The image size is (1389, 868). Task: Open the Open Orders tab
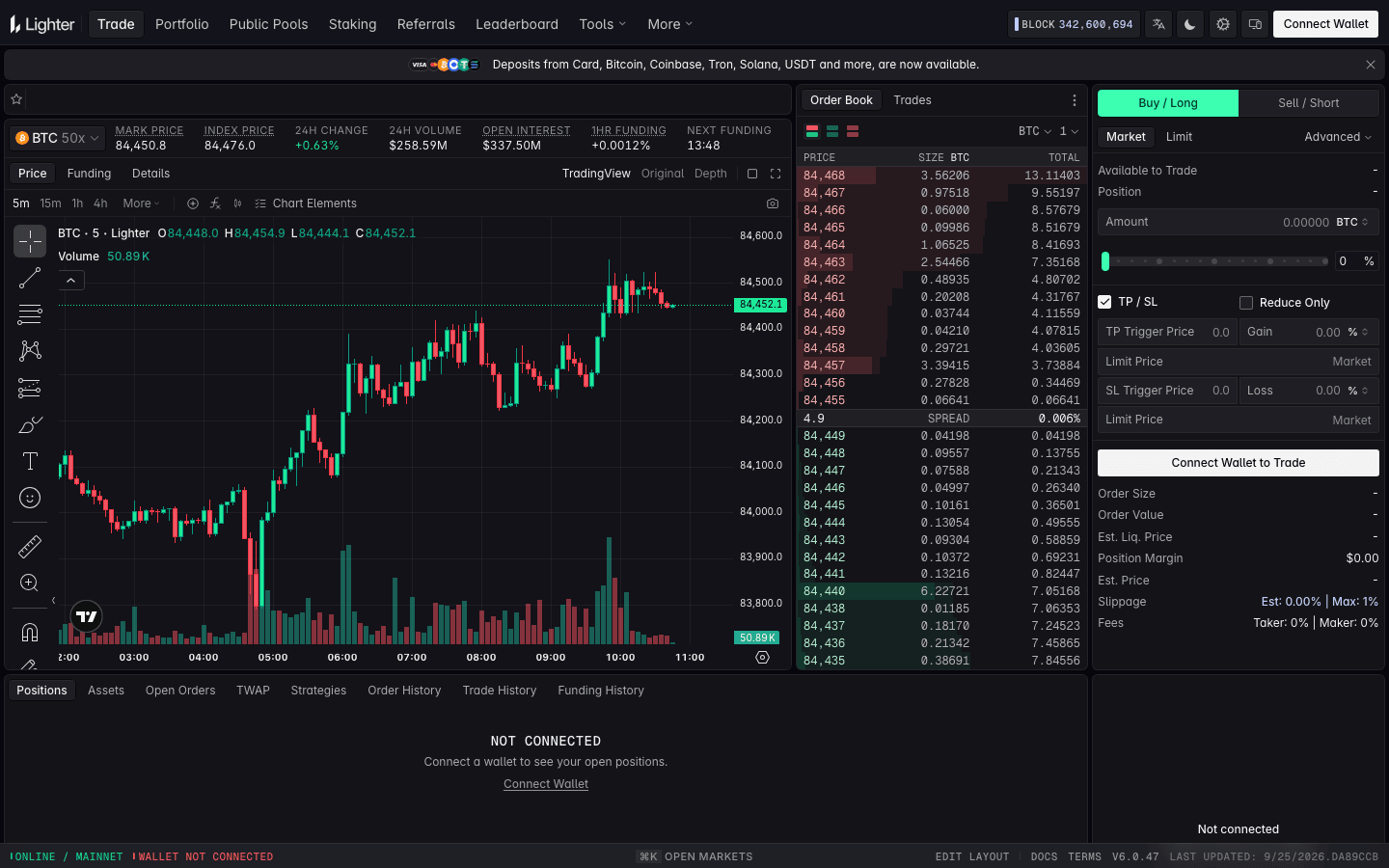180,691
